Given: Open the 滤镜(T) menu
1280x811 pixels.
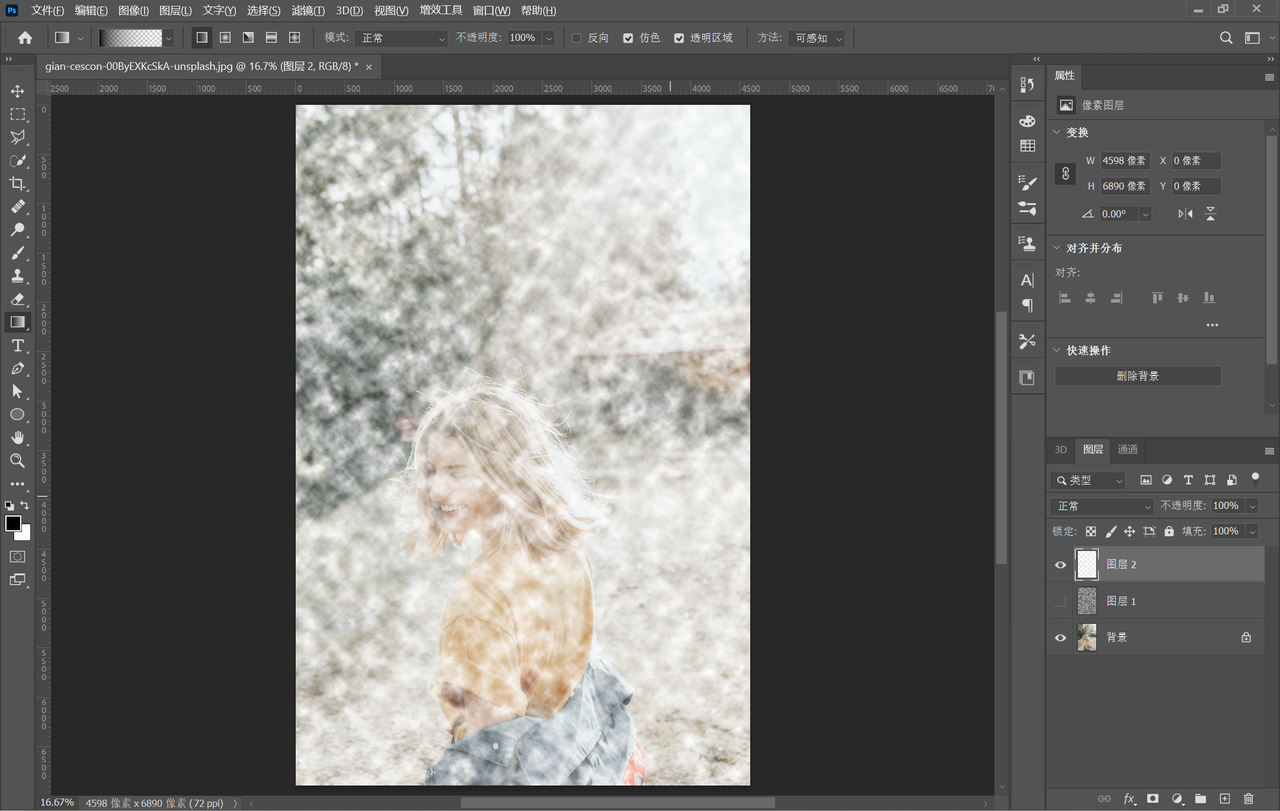Looking at the screenshot, I should [307, 10].
